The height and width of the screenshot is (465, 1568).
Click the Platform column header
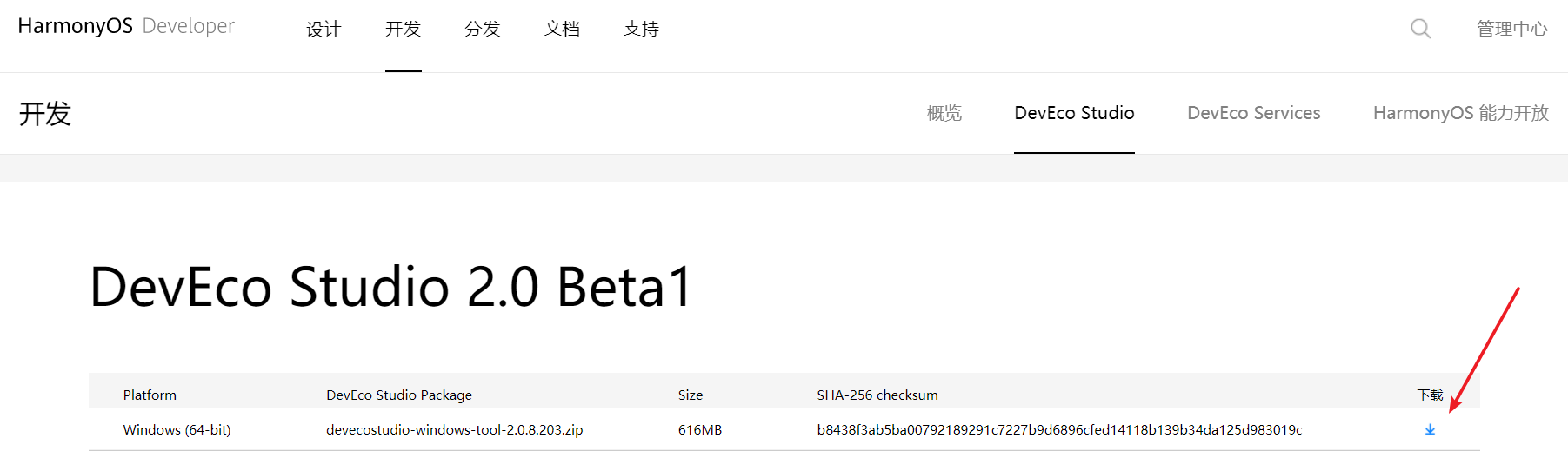tap(150, 395)
